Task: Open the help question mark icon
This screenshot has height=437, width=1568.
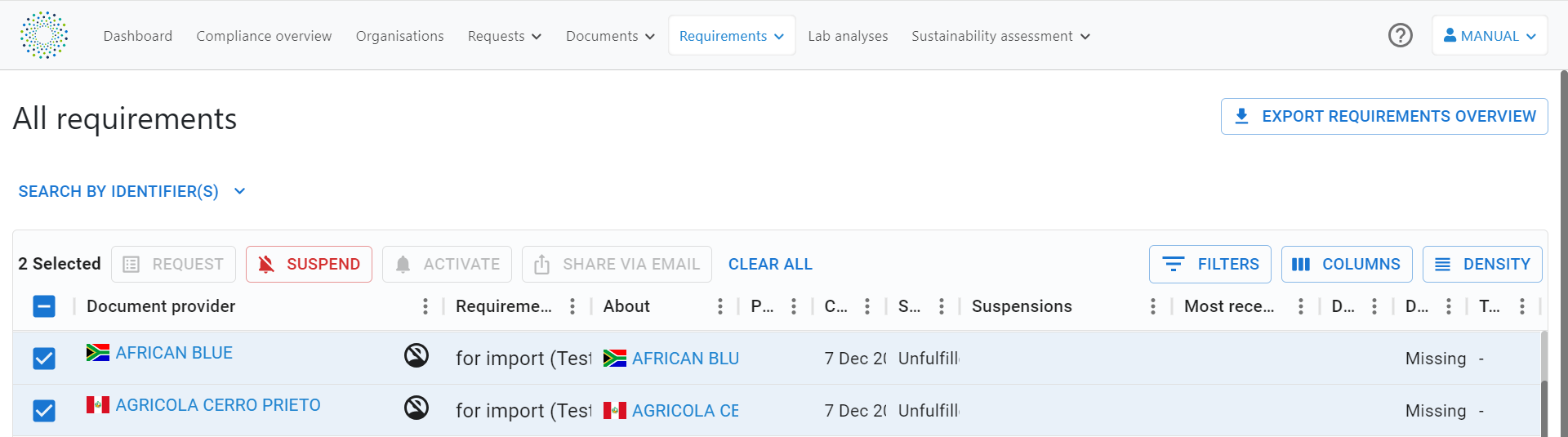Action: click(x=1401, y=35)
